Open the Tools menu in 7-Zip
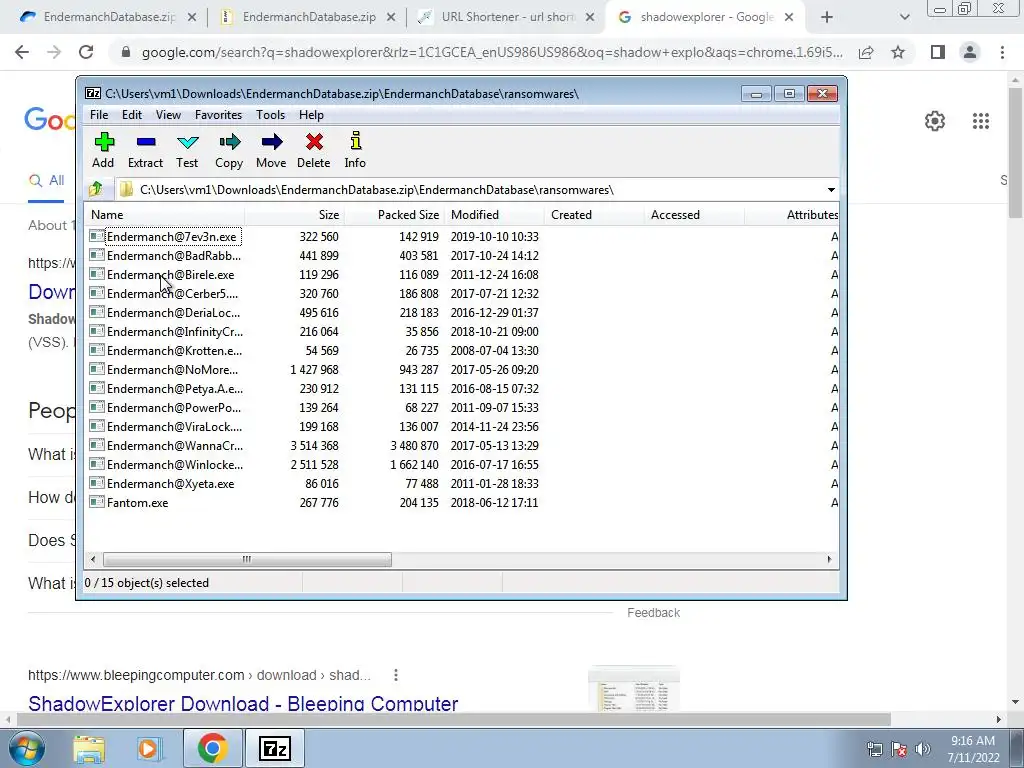 pos(270,115)
